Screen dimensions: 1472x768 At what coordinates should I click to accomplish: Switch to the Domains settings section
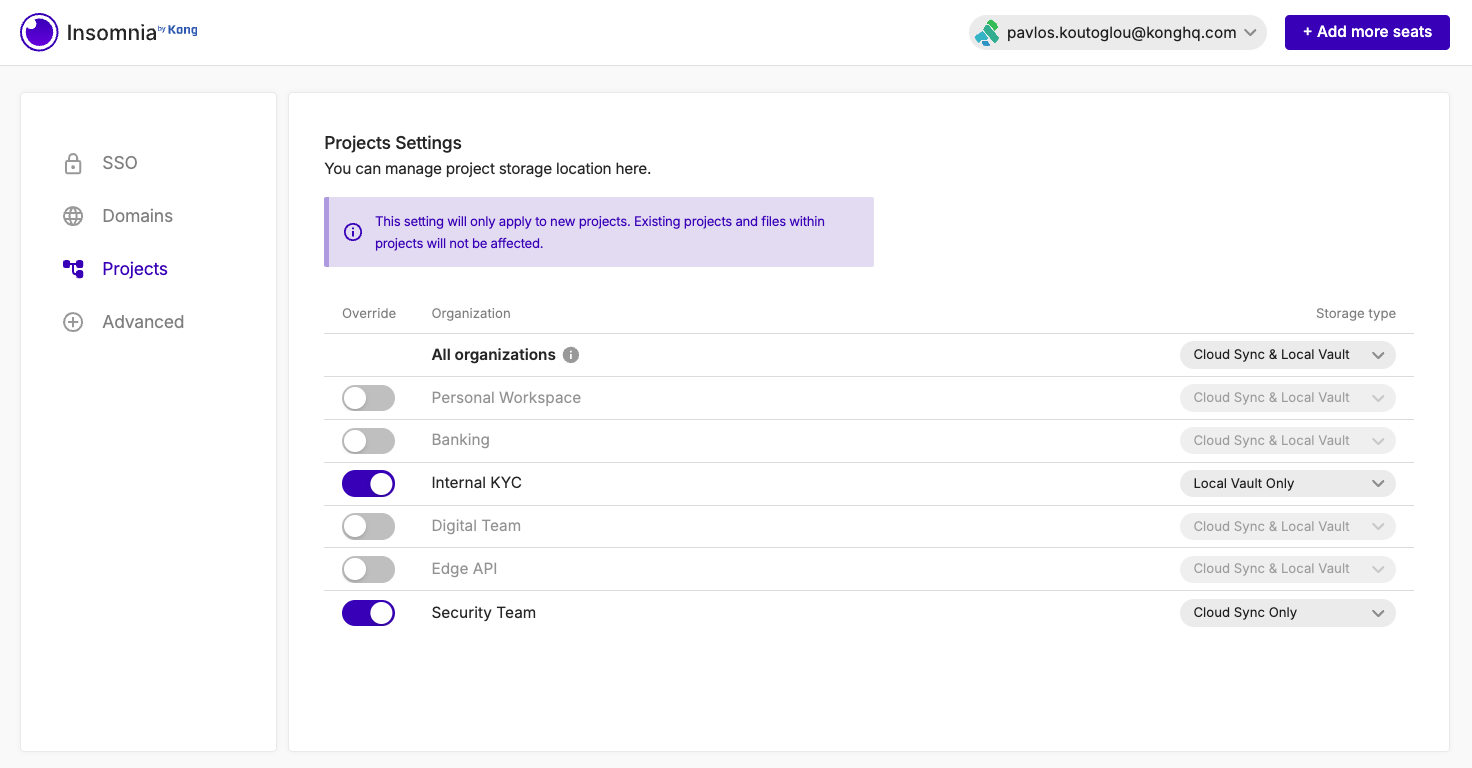click(x=137, y=216)
